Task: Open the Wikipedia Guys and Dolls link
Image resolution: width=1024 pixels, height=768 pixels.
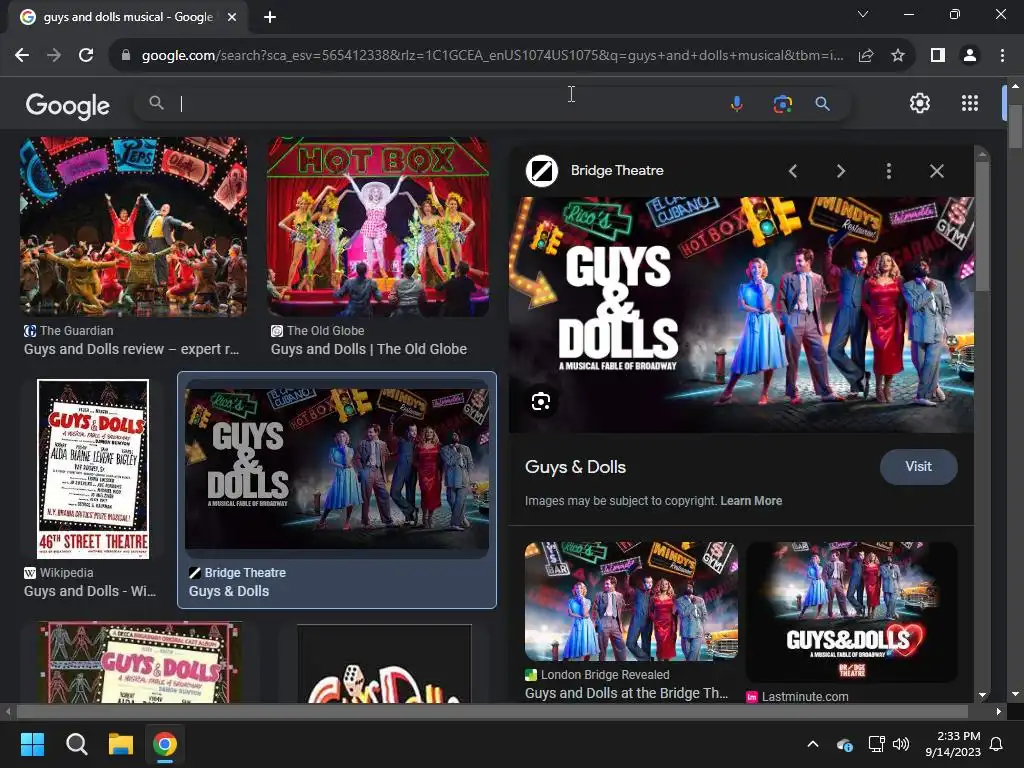Action: click(90, 591)
